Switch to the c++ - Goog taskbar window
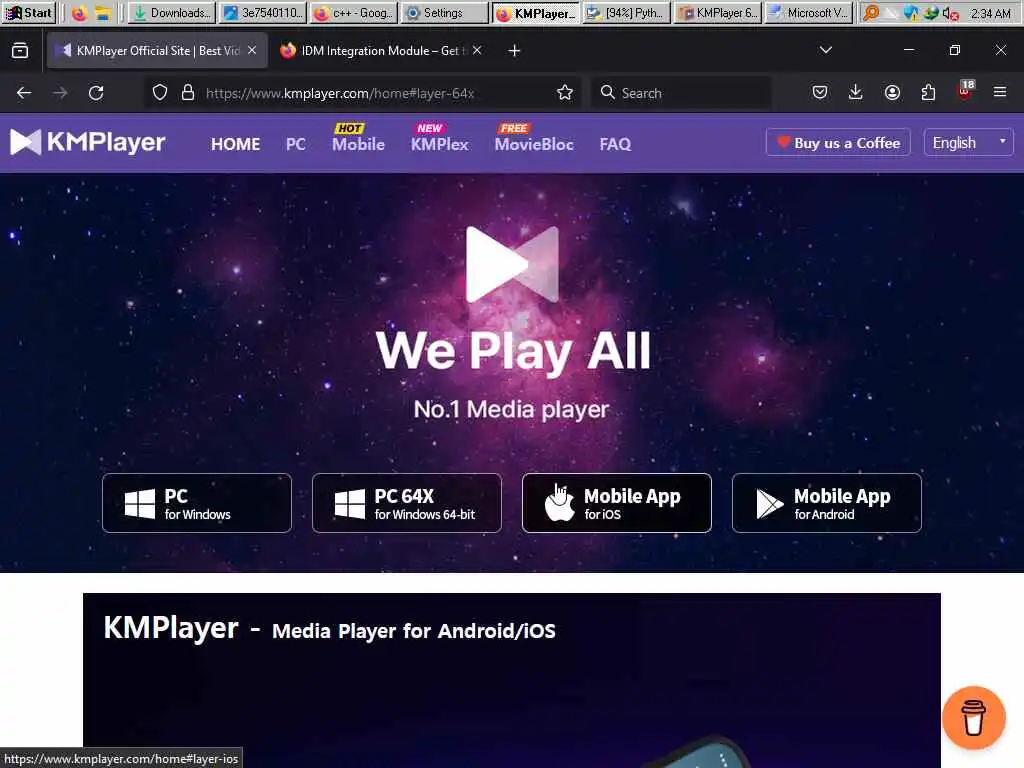 353,12
